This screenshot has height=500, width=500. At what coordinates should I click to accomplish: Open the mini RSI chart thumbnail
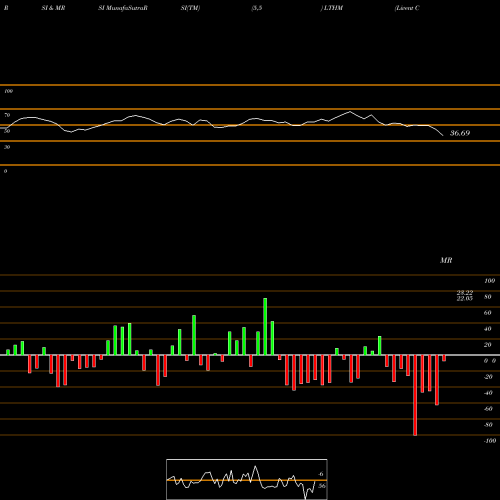pos(247,479)
